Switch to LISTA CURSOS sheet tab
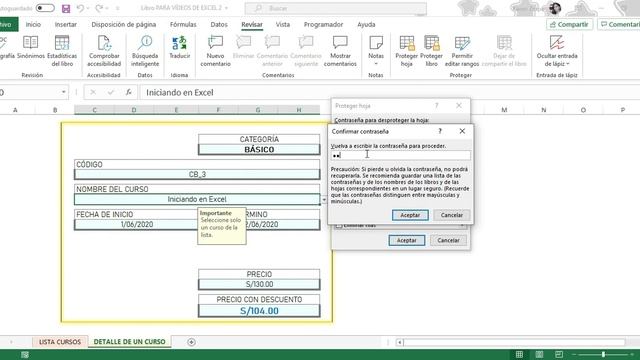The image size is (640, 360). tap(60, 342)
